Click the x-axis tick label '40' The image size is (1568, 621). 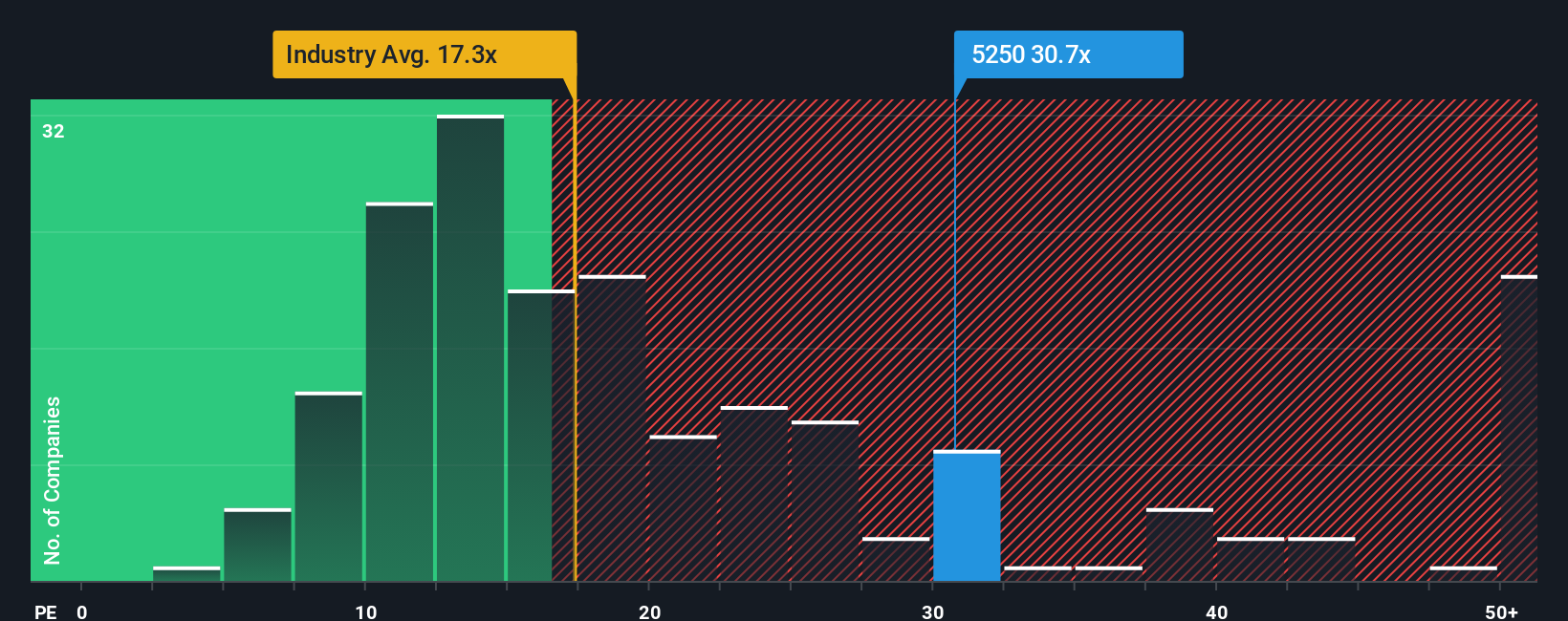click(x=1217, y=611)
